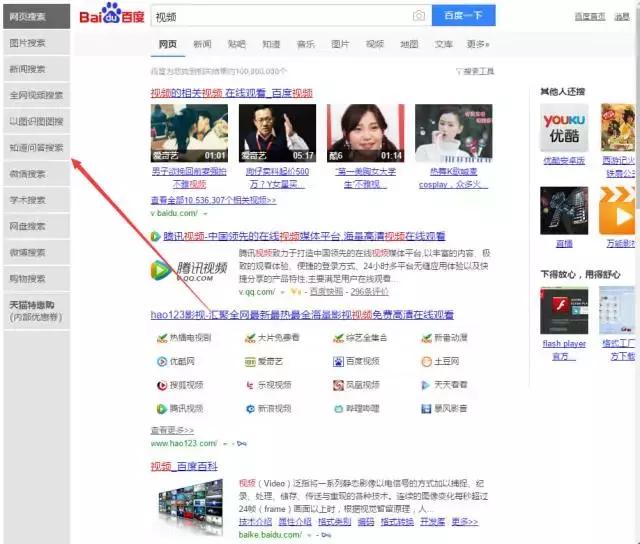
Task: Select the 网页 tab
Action: 168,44
